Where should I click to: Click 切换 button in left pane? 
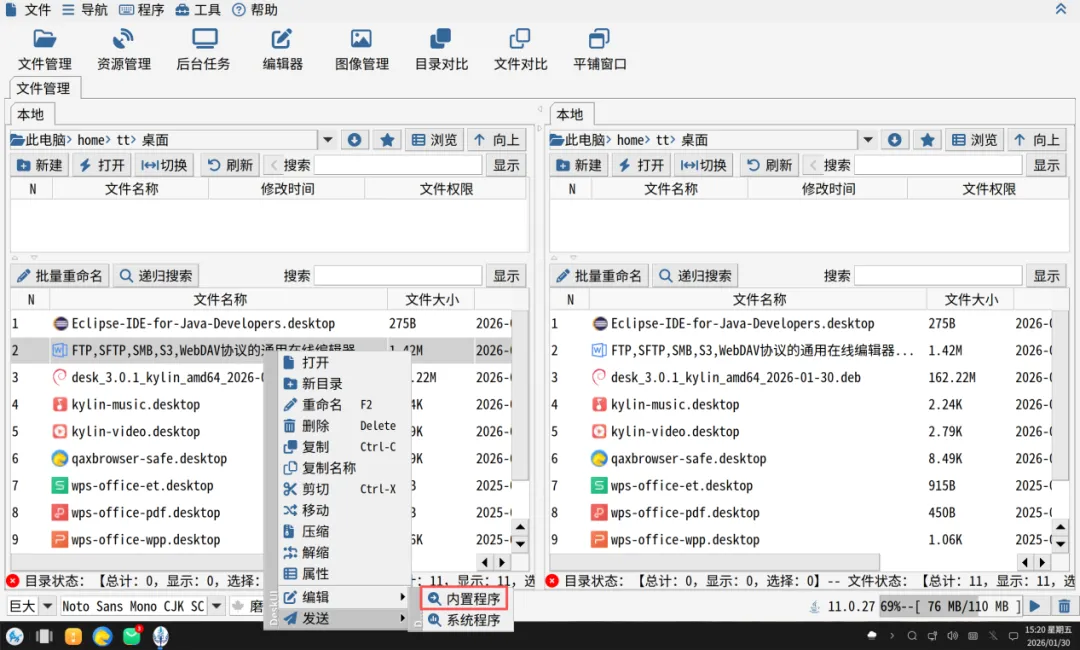pyautogui.click(x=164, y=165)
